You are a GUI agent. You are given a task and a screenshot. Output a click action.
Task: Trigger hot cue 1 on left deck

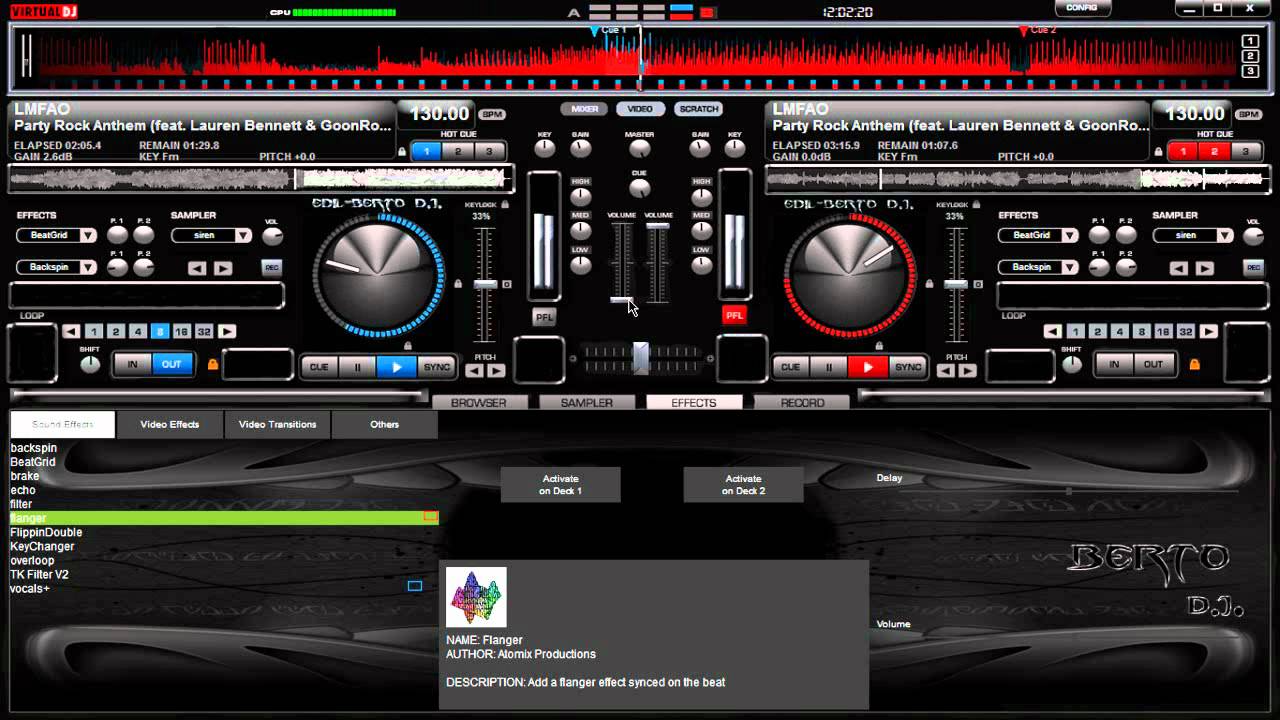[427, 152]
